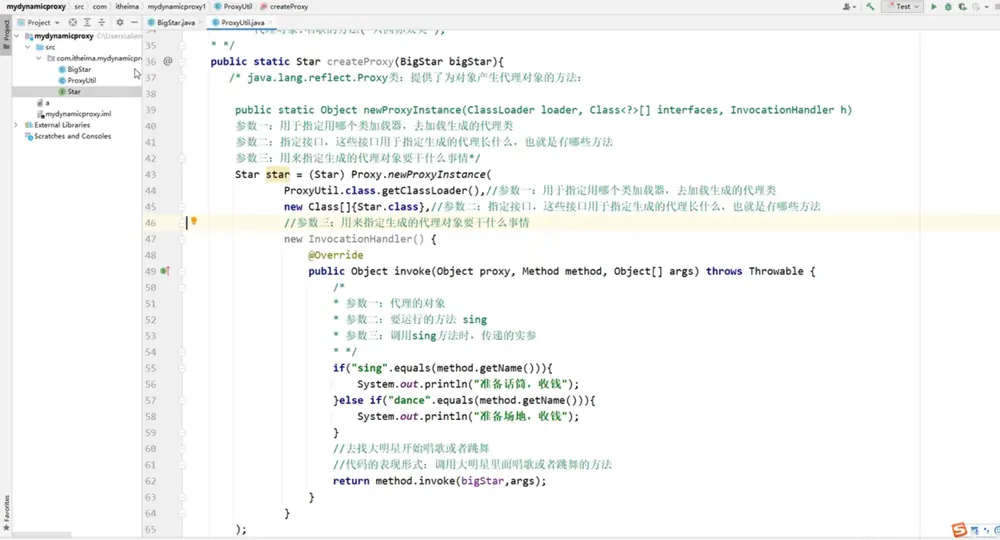
Task: Click the Collapse All icon in the Project panel
Action: [101, 22]
